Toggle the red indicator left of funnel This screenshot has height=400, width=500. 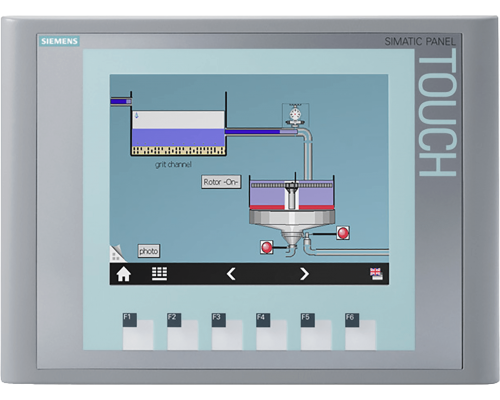266,247
